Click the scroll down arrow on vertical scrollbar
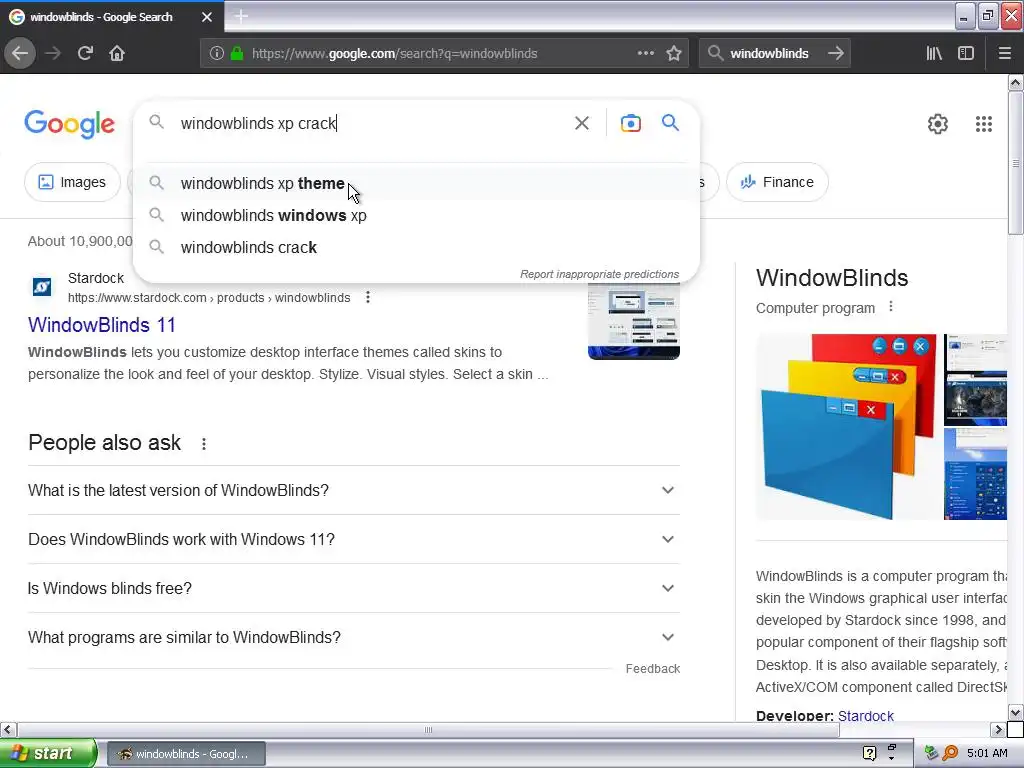1024x768 pixels. 1016,712
